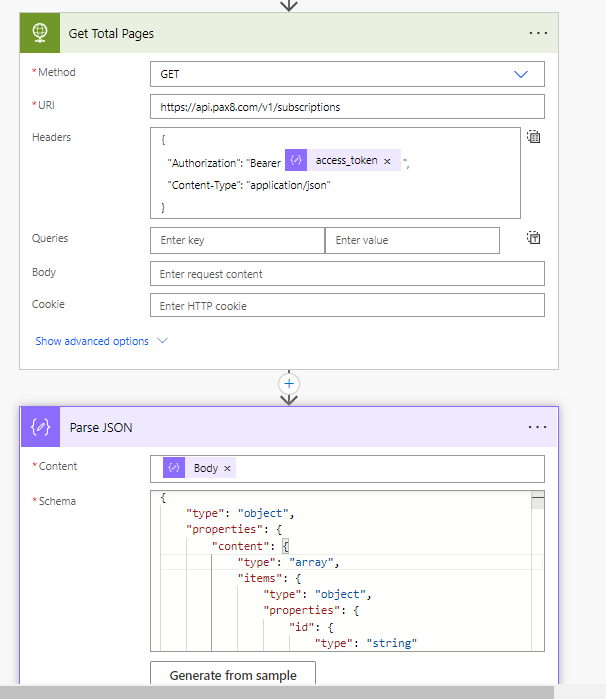Open the Get Total Pages ellipsis menu
Screen dimensions: 606x699
538,33
